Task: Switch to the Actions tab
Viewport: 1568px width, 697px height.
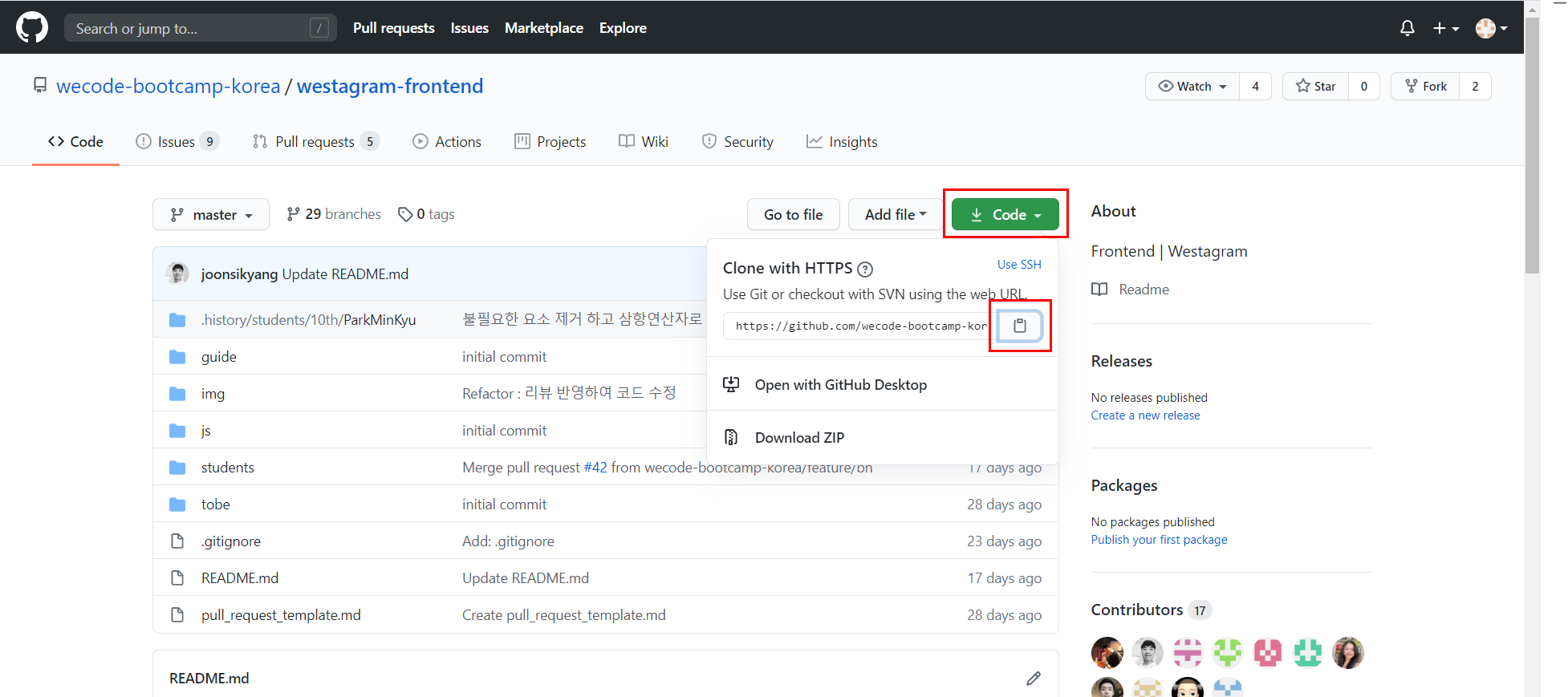Action: click(447, 142)
